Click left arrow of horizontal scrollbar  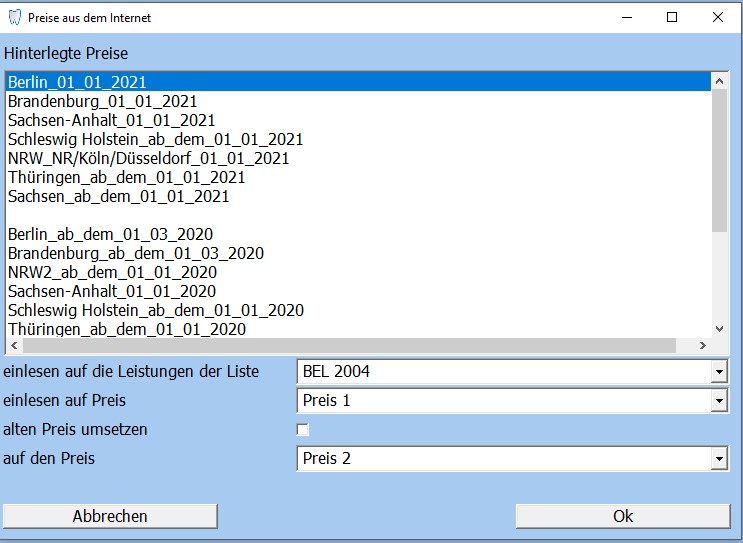(13, 345)
